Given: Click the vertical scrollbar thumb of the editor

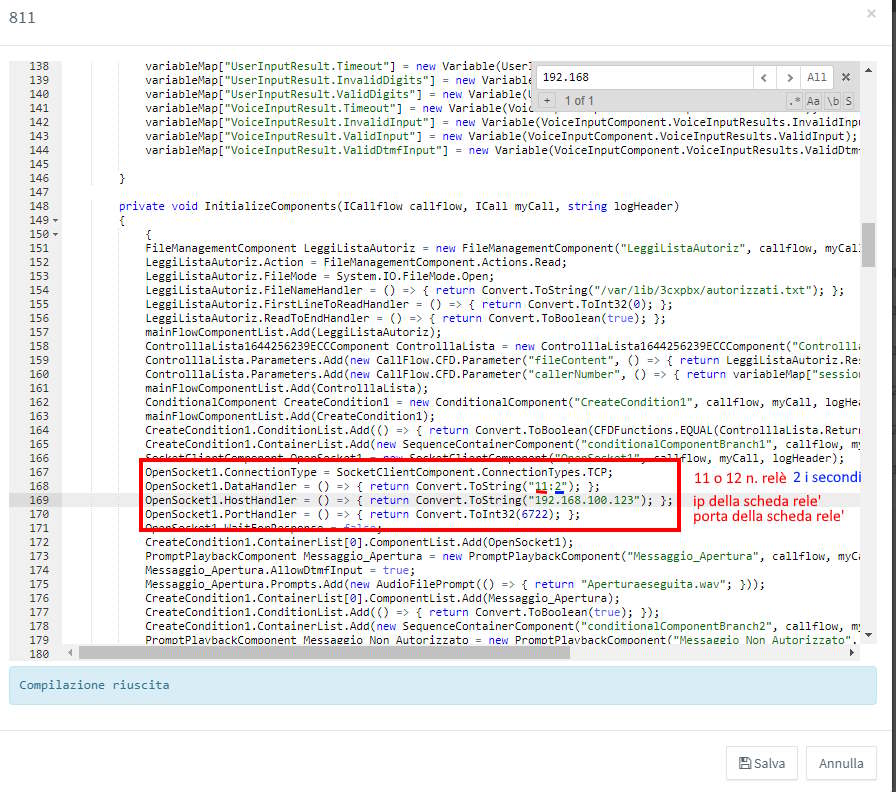Looking at the screenshot, I should pyautogui.click(x=869, y=245).
